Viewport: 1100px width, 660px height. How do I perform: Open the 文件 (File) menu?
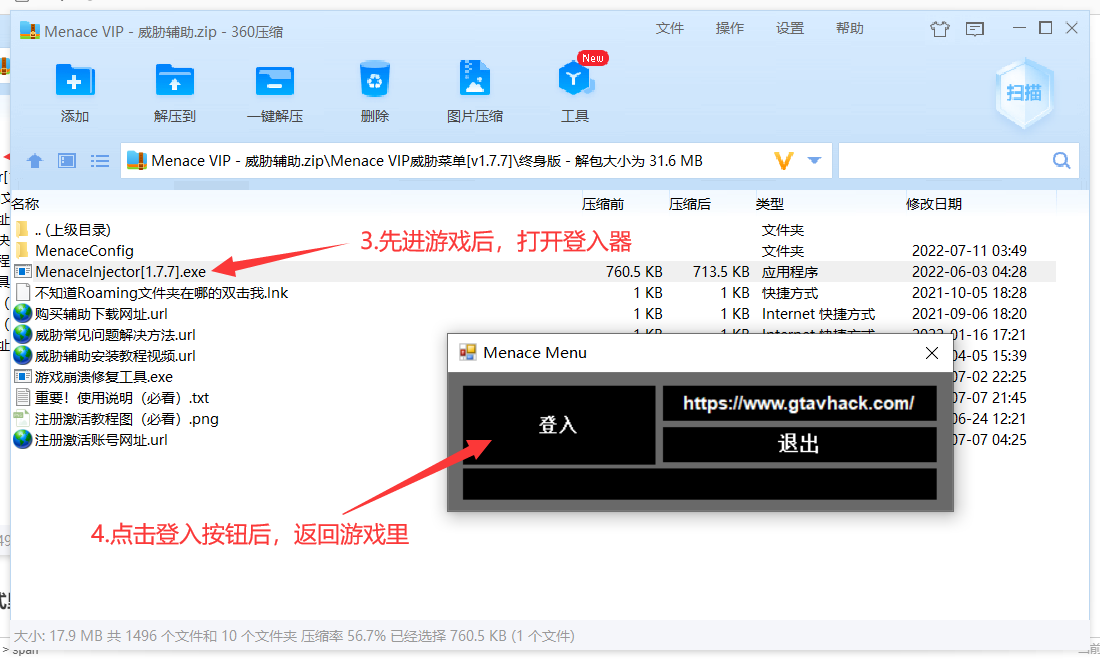(x=669, y=29)
